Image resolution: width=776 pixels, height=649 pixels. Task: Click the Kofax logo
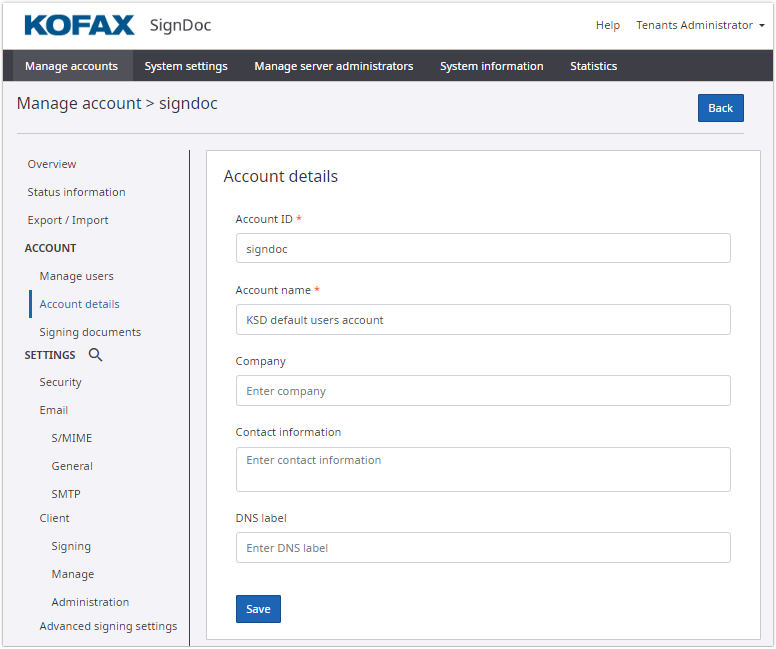(x=79, y=25)
